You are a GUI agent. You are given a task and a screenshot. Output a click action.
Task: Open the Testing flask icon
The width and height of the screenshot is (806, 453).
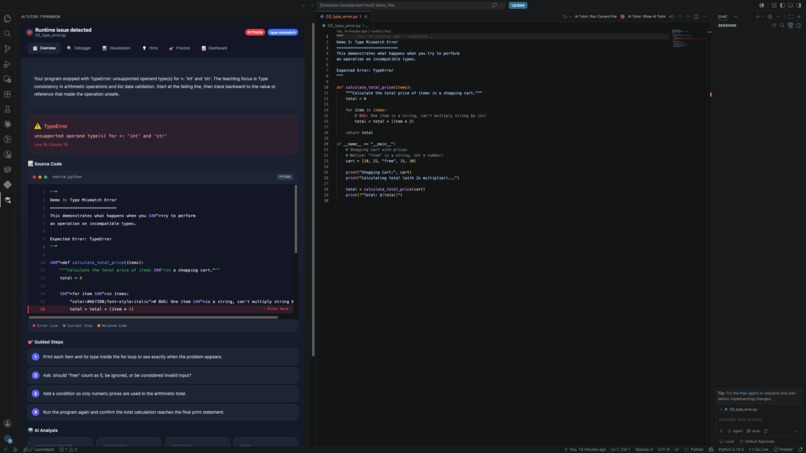tap(7, 109)
